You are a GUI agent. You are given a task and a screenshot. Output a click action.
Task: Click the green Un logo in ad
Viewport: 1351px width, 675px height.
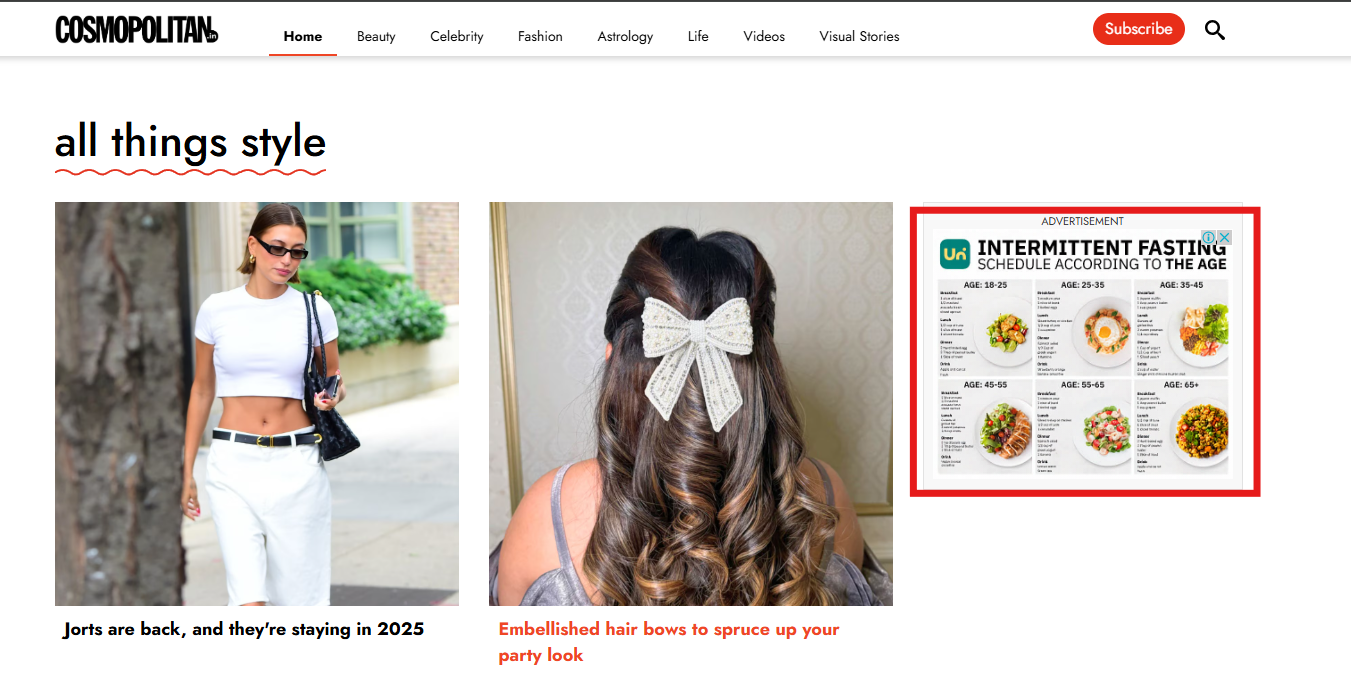coord(955,254)
